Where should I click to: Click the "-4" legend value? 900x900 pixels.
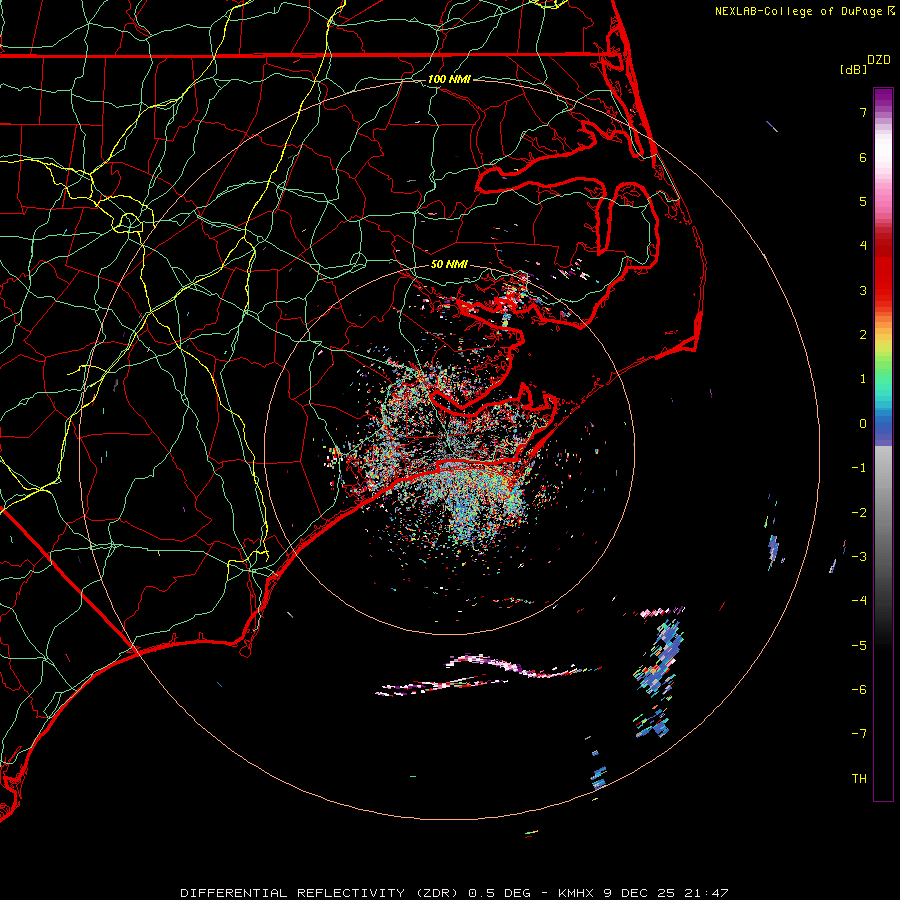(x=859, y=601)
